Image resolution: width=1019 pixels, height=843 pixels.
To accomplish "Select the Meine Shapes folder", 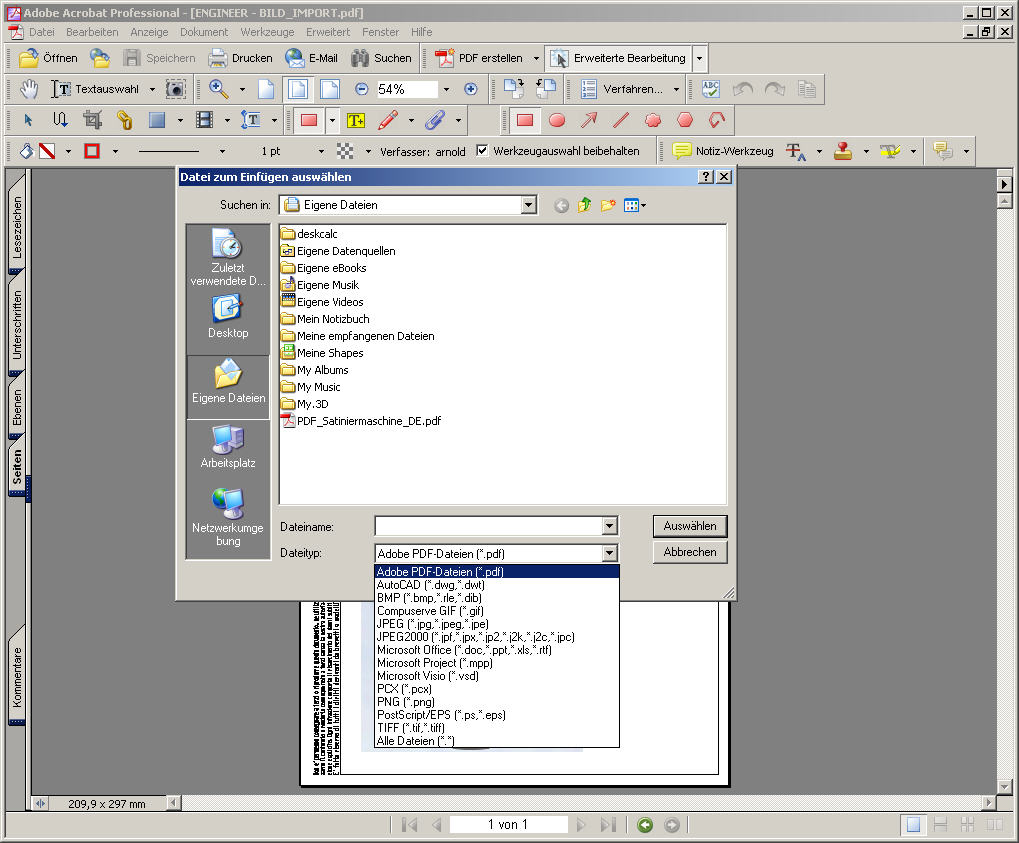I will click(x=322, y=353).
